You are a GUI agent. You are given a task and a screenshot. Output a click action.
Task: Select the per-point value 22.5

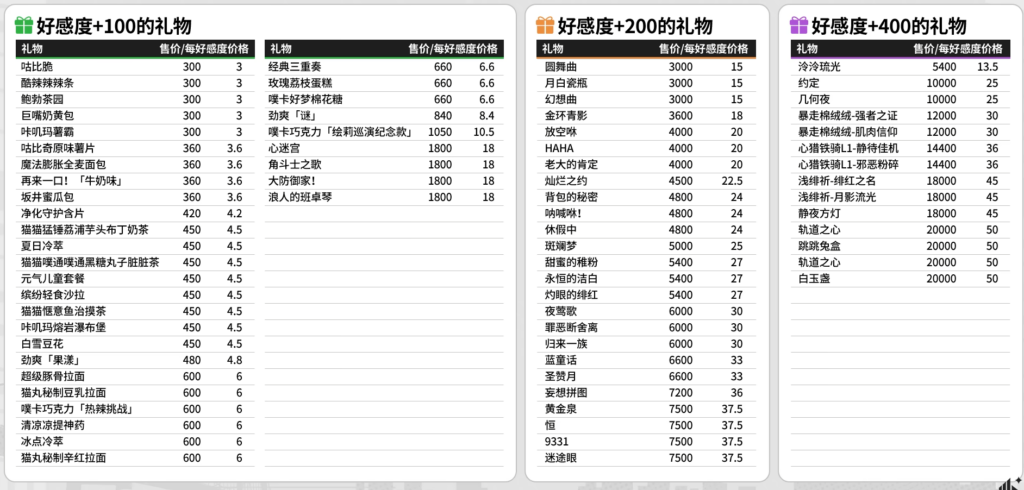pyautogui.click(x=732, y=181)
